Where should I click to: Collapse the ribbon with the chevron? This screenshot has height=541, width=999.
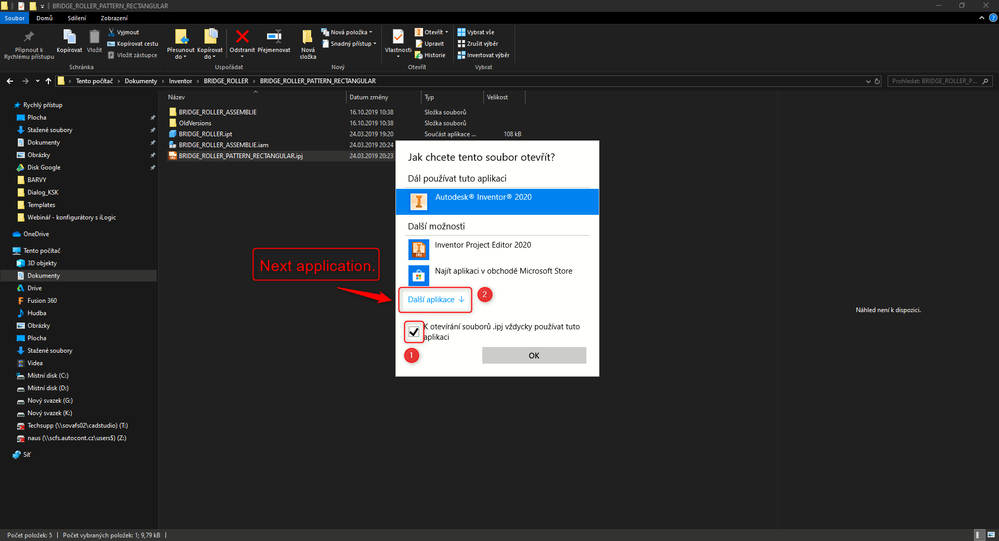click(x=981, y=18)
